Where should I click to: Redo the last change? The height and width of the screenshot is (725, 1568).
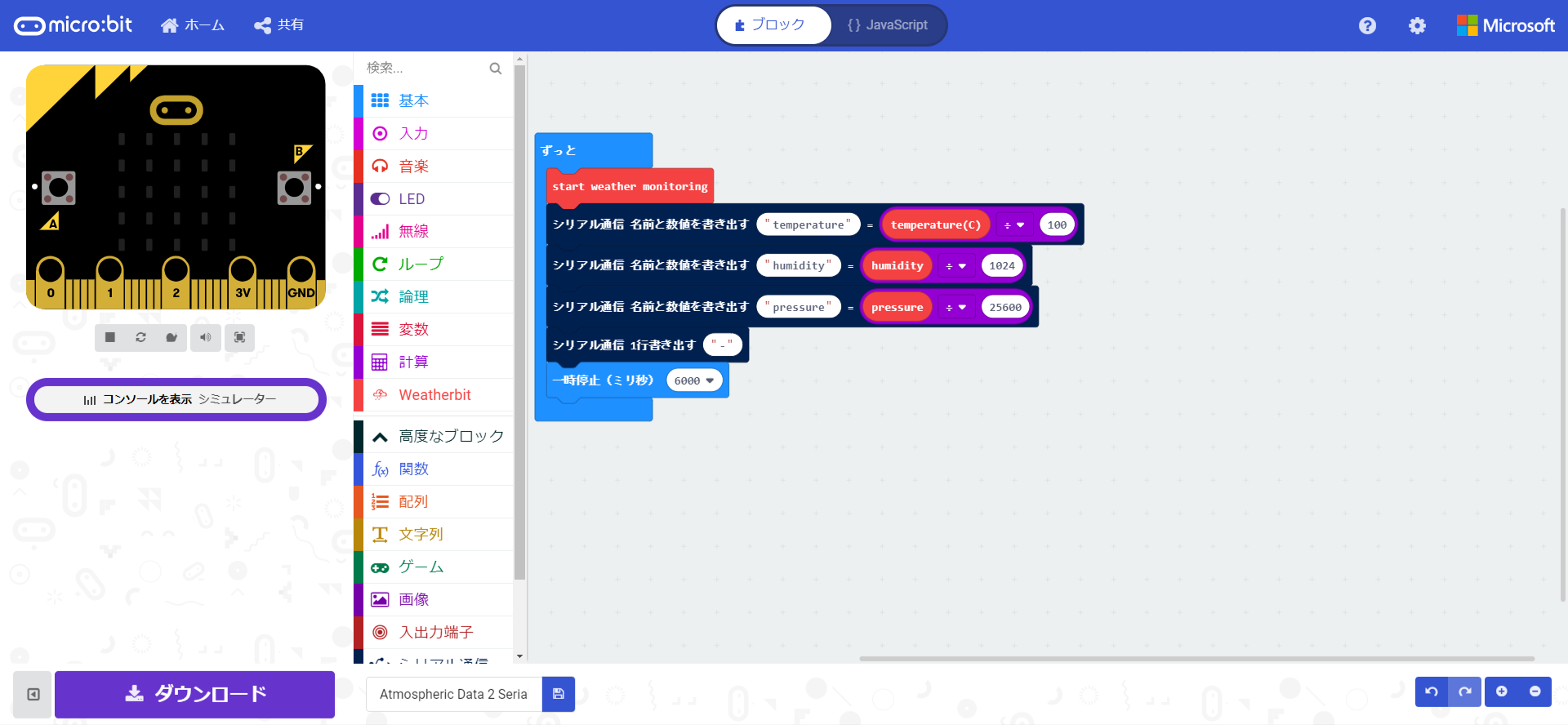pos(1465,692)
